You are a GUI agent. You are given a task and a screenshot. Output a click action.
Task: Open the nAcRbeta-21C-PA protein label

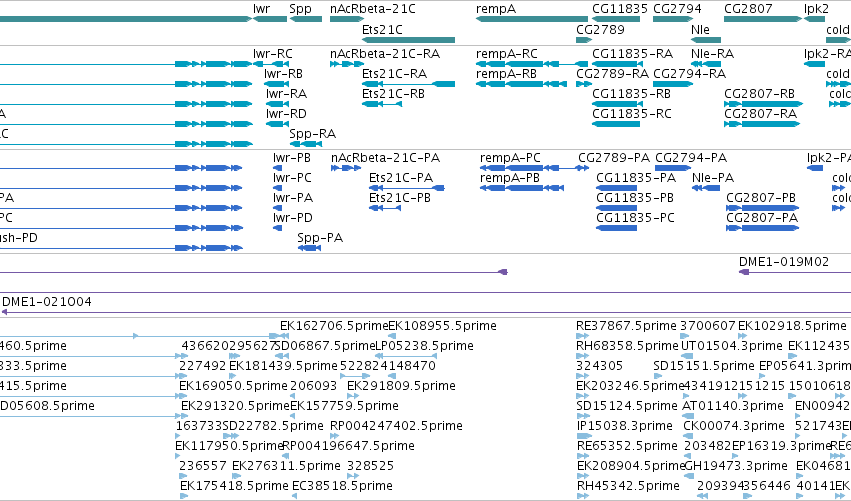[385, 158]
